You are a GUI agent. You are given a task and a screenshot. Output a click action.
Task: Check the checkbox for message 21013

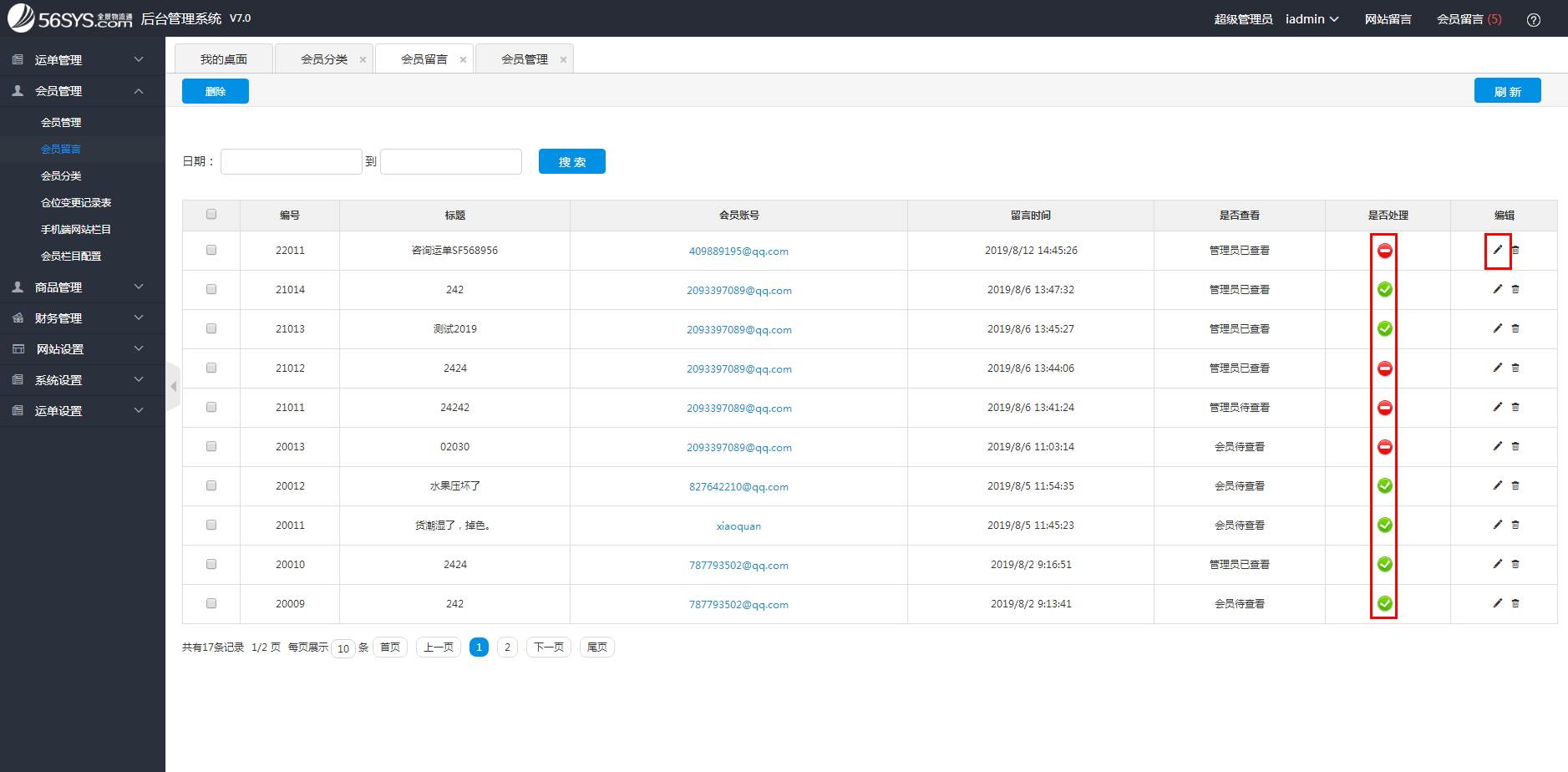[x=211, y=328]
